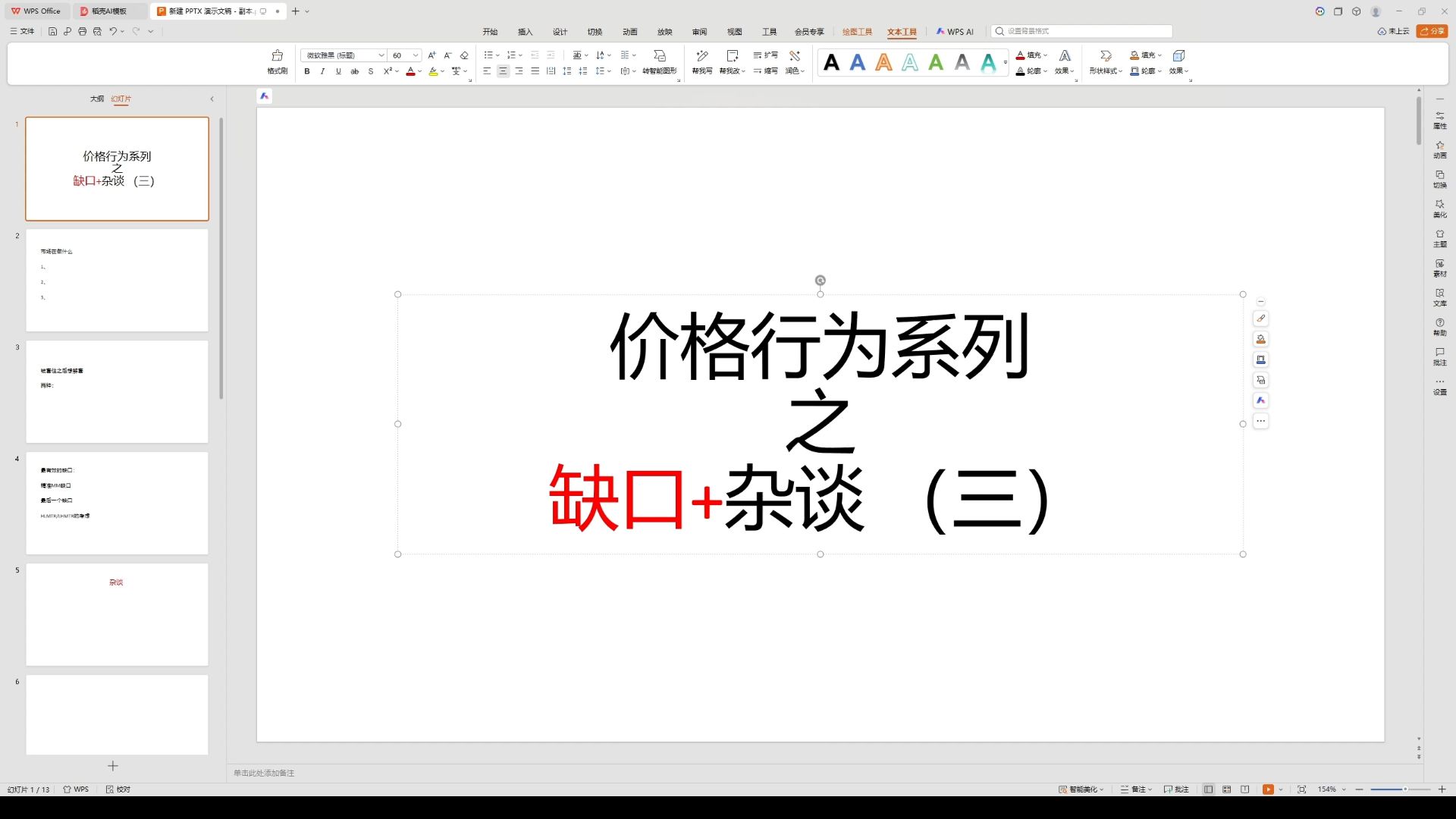Click the start slideshow play button
Viewport: 1456px width, 819px height.
[x=1268, y=789]
